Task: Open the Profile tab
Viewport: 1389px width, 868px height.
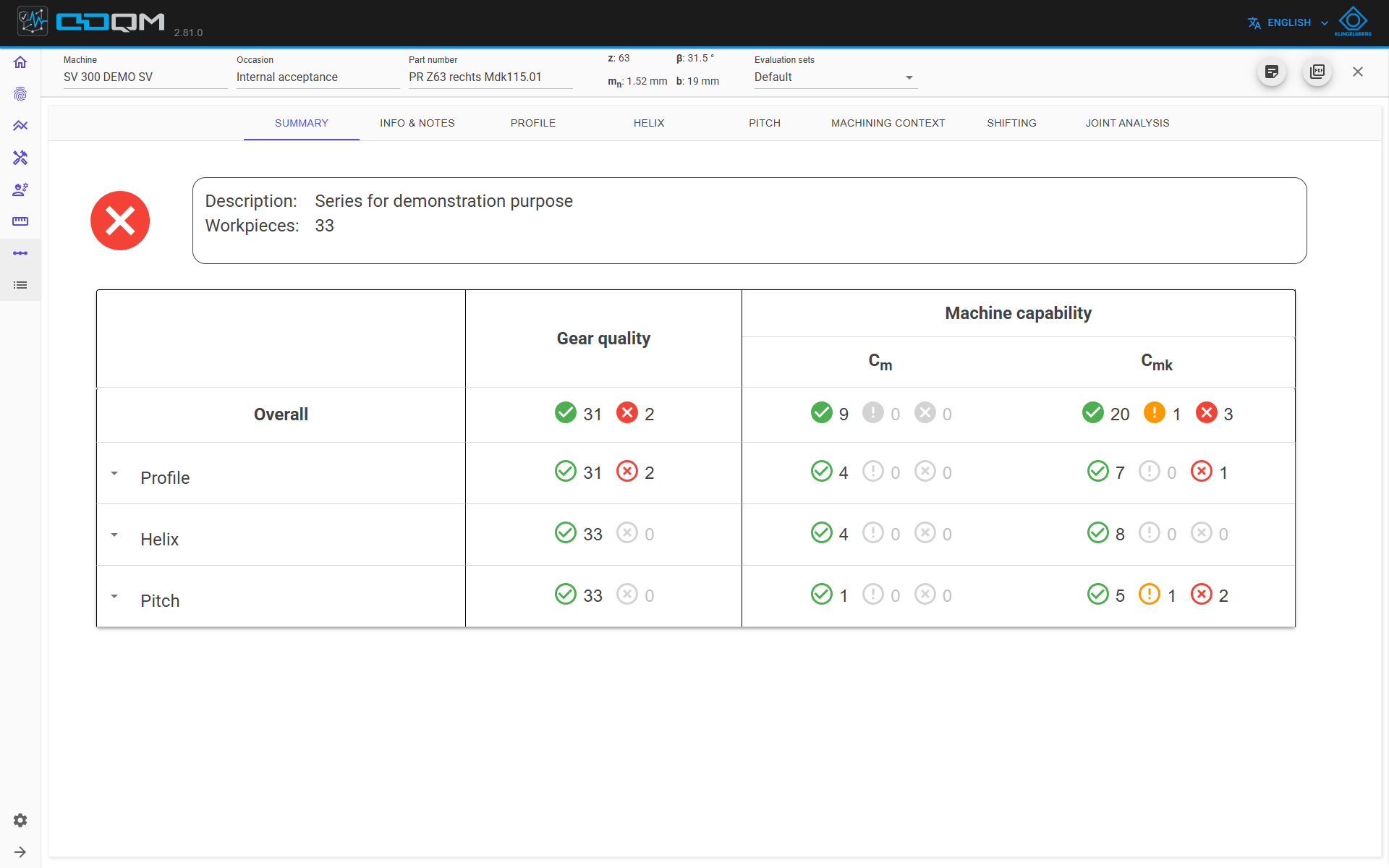Action: (533, 123)
